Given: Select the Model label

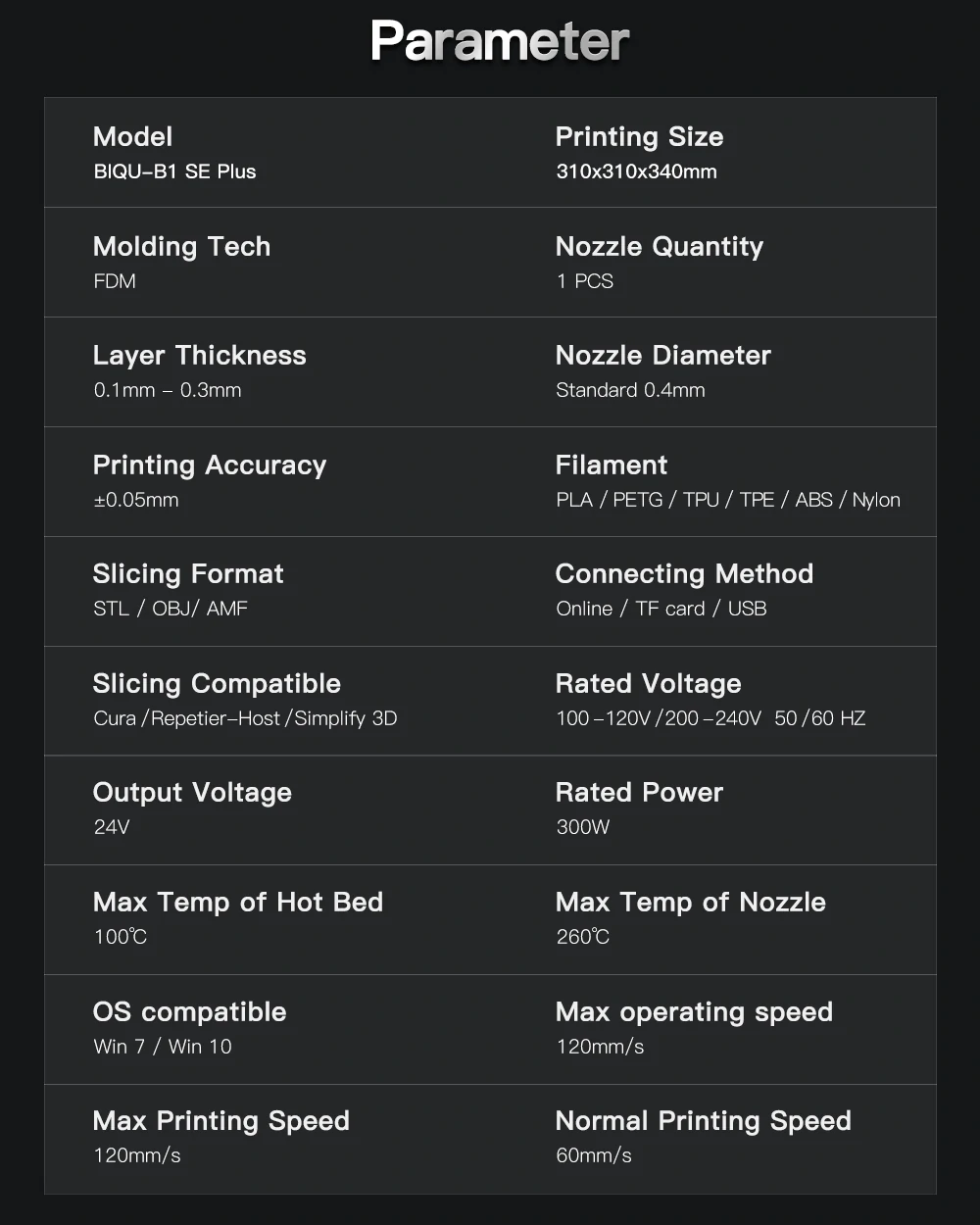Looking at the screenshot, I should click(132, 137).
